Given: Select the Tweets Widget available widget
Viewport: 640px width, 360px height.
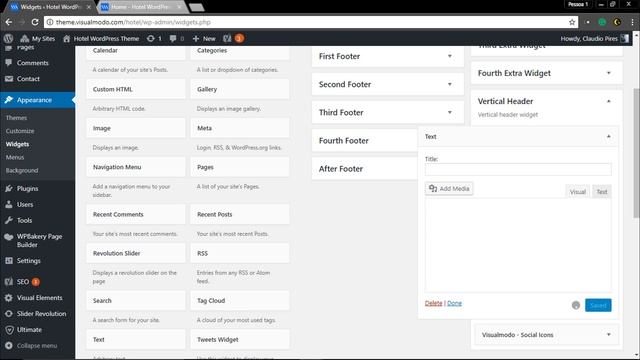Looking at the screenshot, I should point(240,339).
